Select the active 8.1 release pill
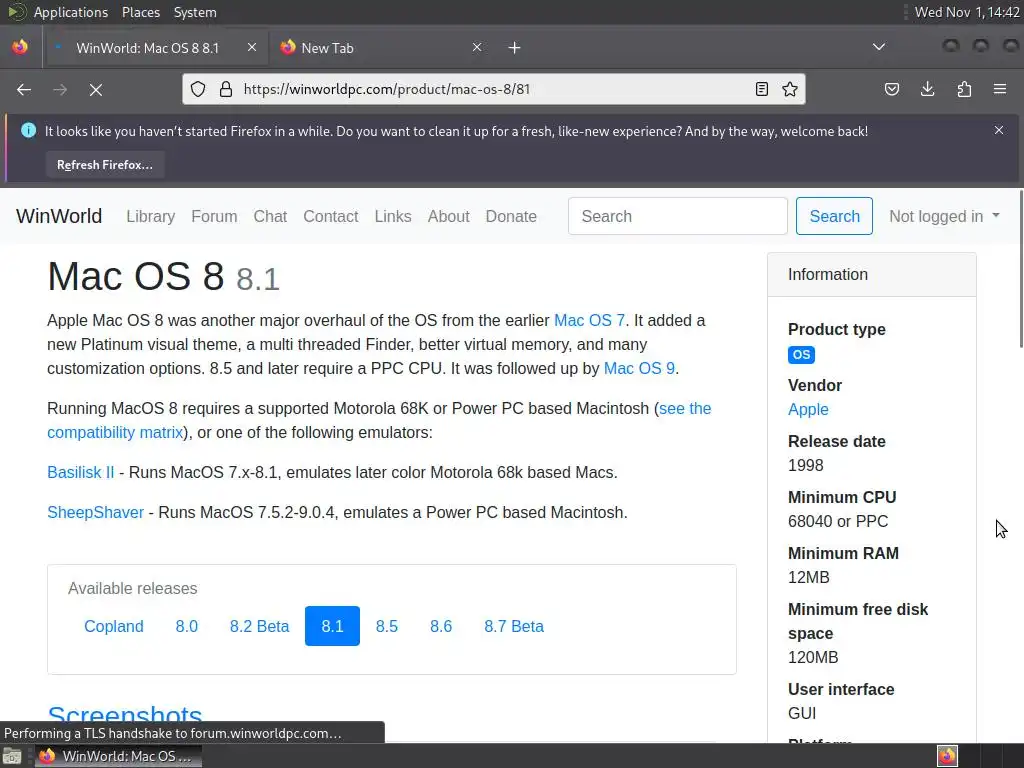 [332, 626]
